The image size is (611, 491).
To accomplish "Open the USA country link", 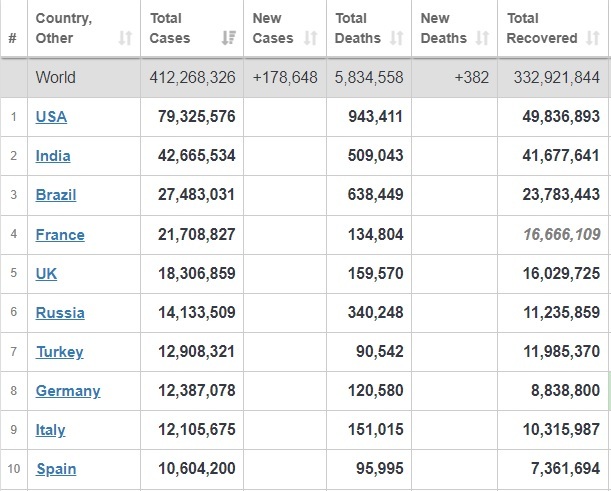I will [x=51, y=117].
